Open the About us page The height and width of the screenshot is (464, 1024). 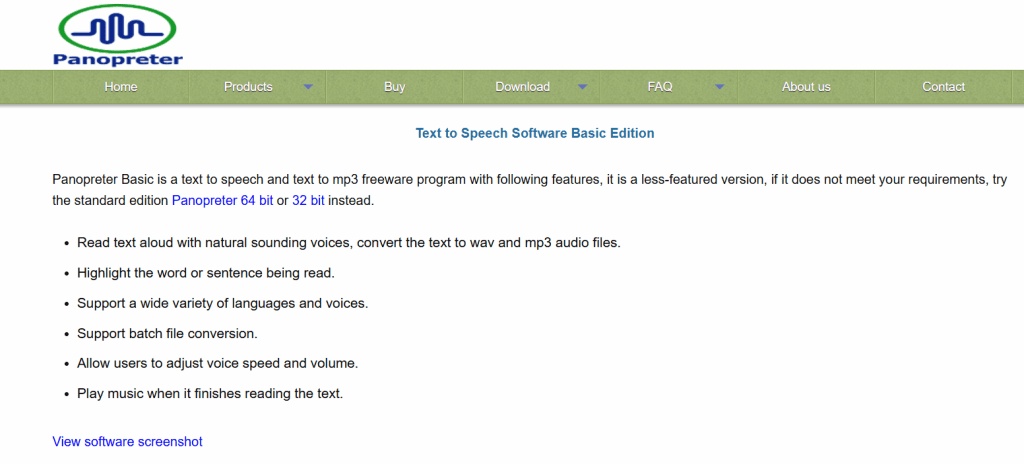tap(806, 87)
